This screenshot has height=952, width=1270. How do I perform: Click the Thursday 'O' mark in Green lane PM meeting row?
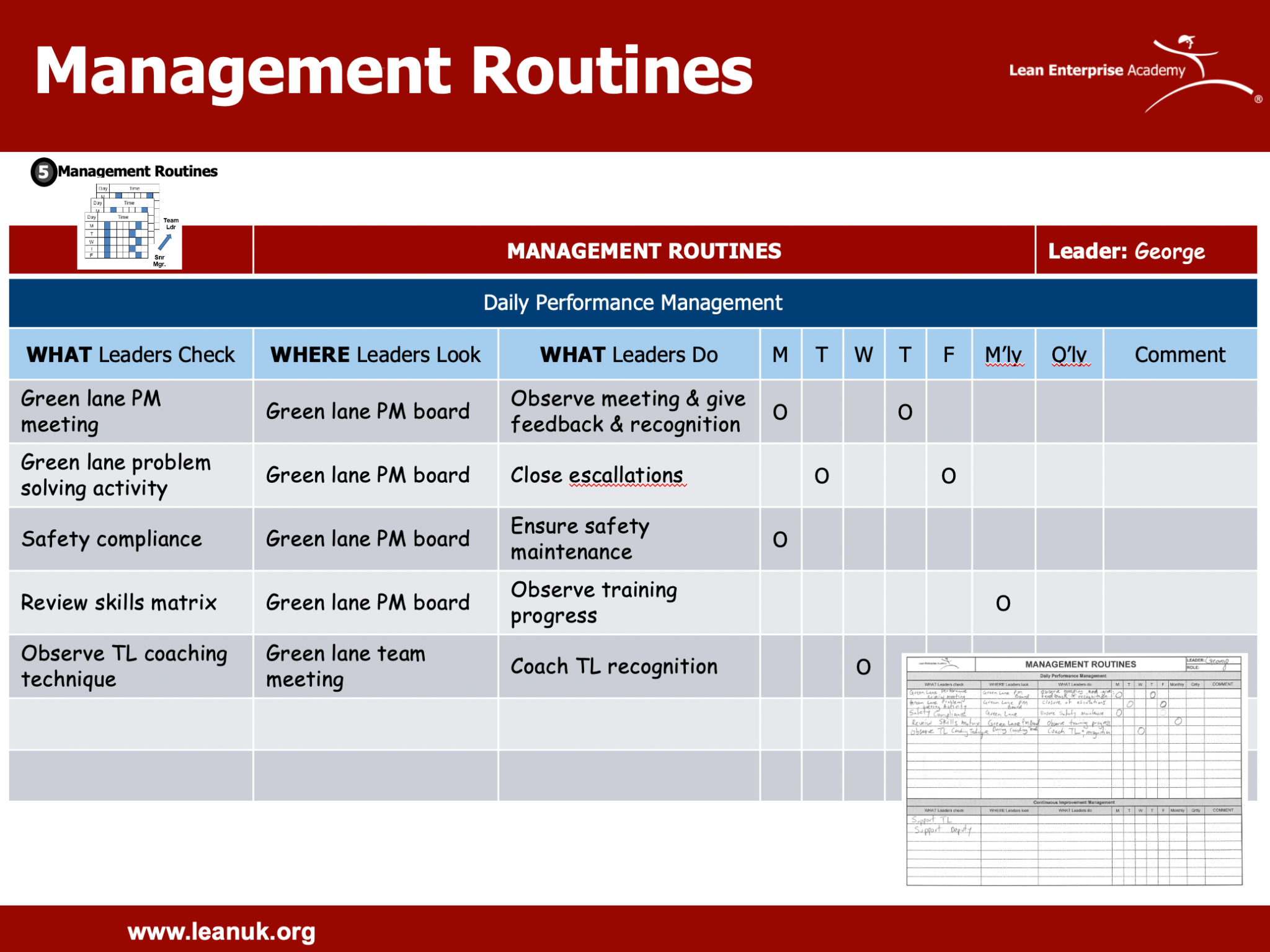click(x=905, y=412)
